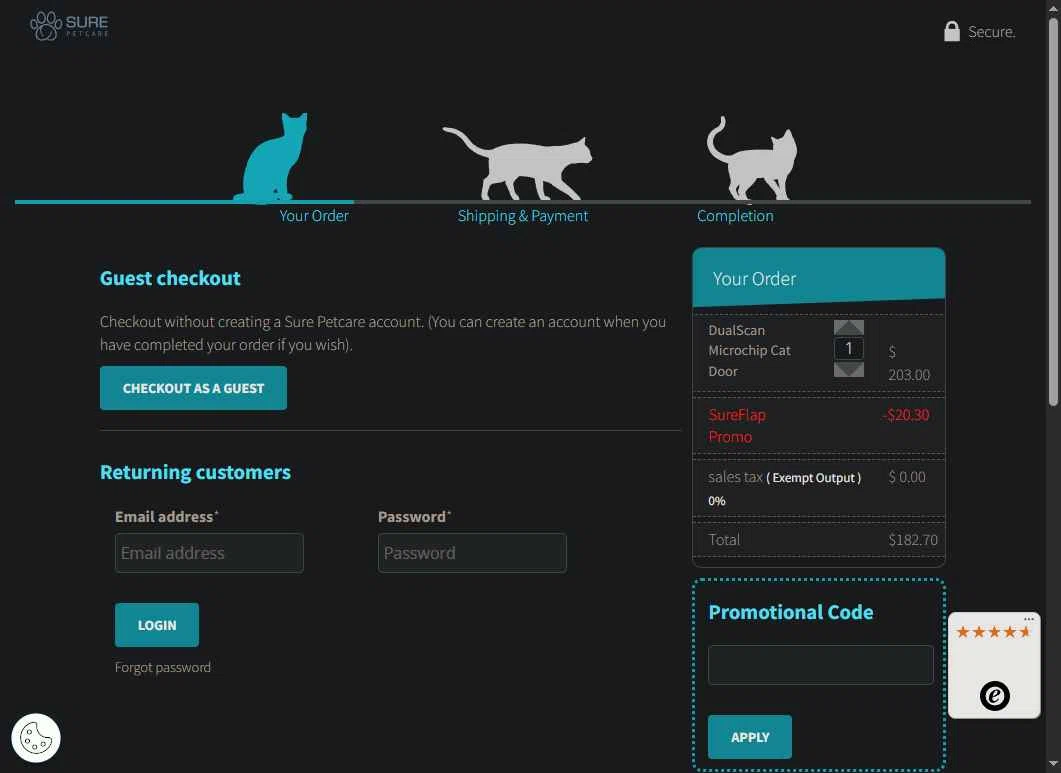Select the Completion step

click(735, 216)
